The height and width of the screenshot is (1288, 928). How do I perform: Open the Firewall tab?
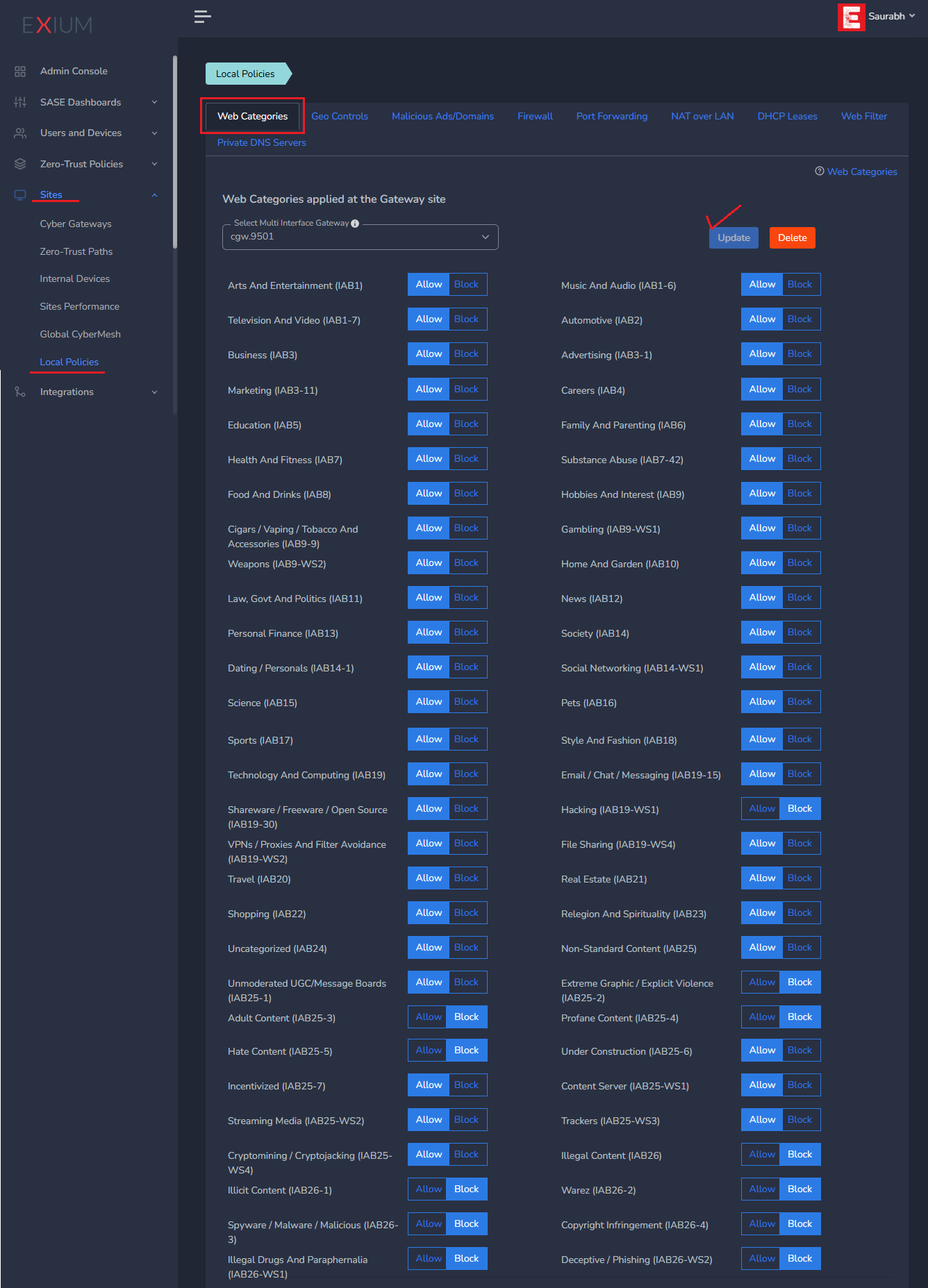pyautogui.click(x=535, y=117)
